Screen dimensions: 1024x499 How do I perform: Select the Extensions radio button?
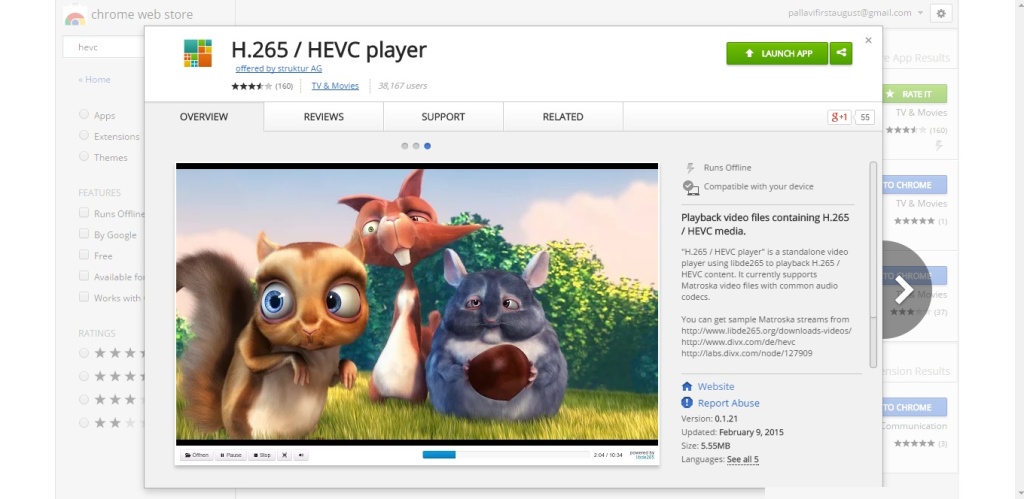(84, 135)
